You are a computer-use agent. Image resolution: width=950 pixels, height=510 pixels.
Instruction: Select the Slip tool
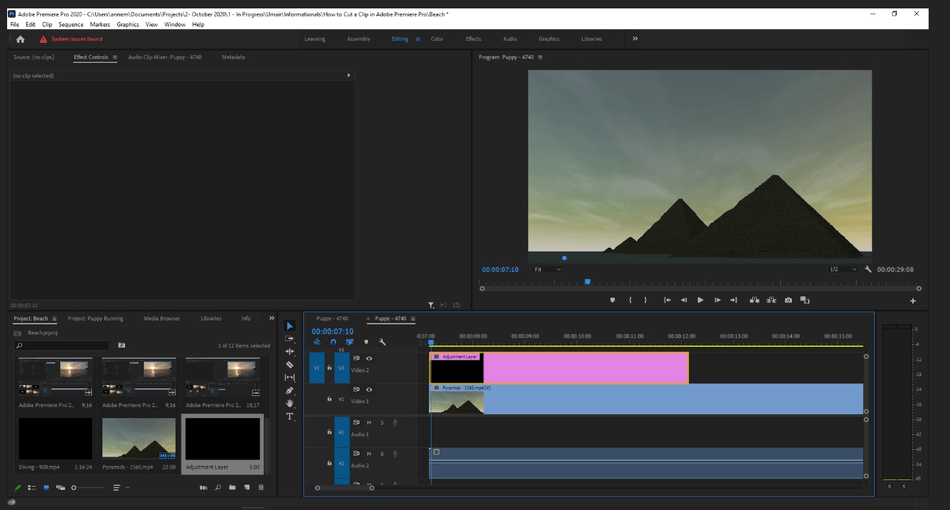(x=290, y=377)
